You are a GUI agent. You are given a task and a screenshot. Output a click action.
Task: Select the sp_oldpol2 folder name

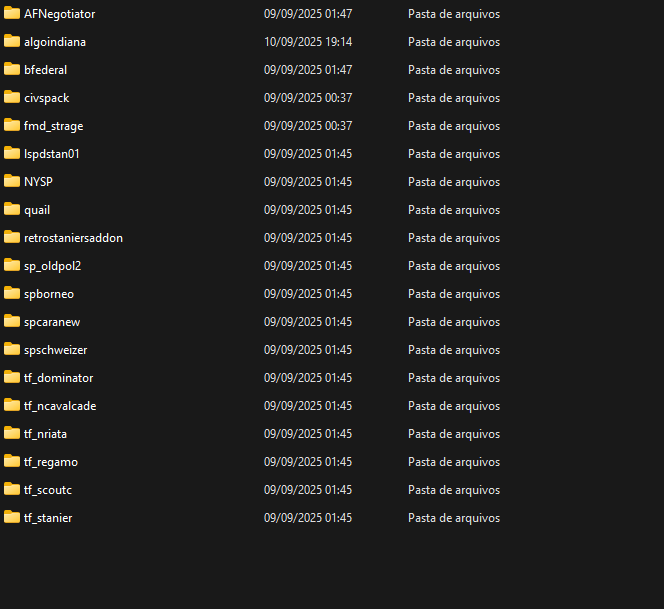tap(52, 266)
